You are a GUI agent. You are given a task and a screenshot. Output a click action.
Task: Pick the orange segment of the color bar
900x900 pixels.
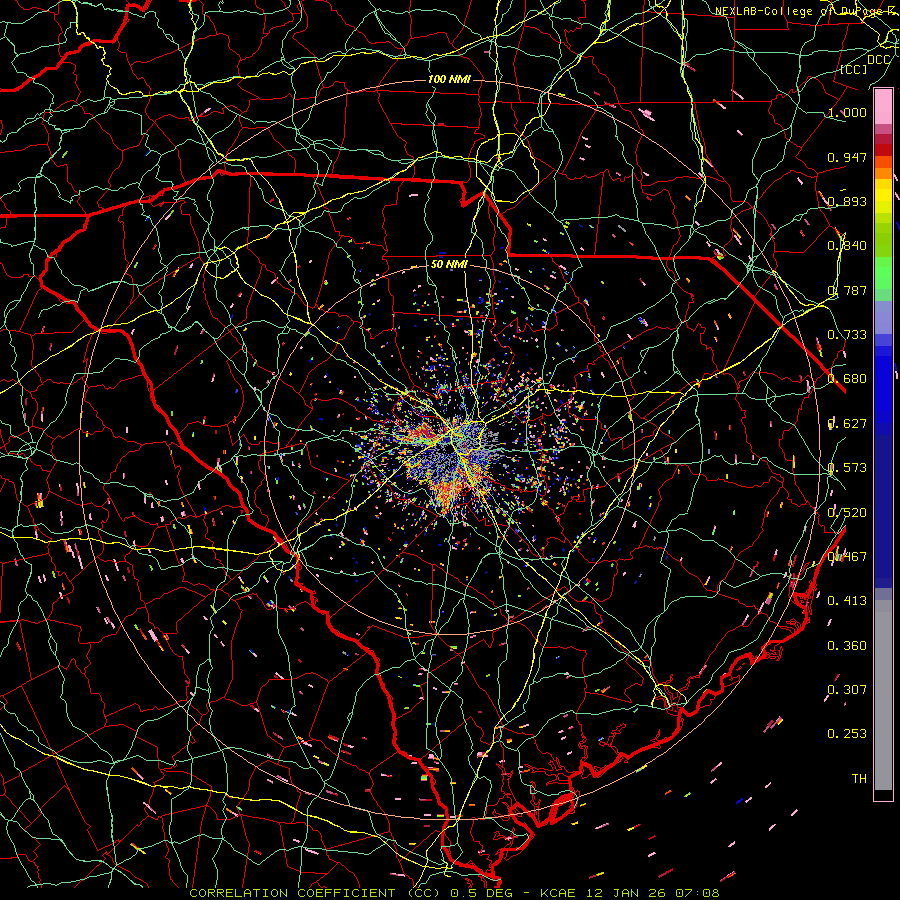(883, 173)
